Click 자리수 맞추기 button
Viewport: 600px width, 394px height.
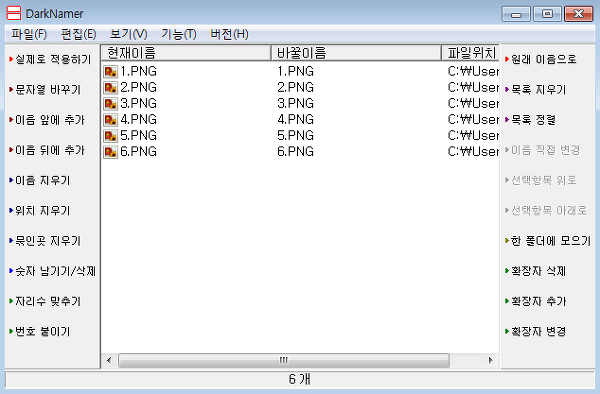coord(45,301)
